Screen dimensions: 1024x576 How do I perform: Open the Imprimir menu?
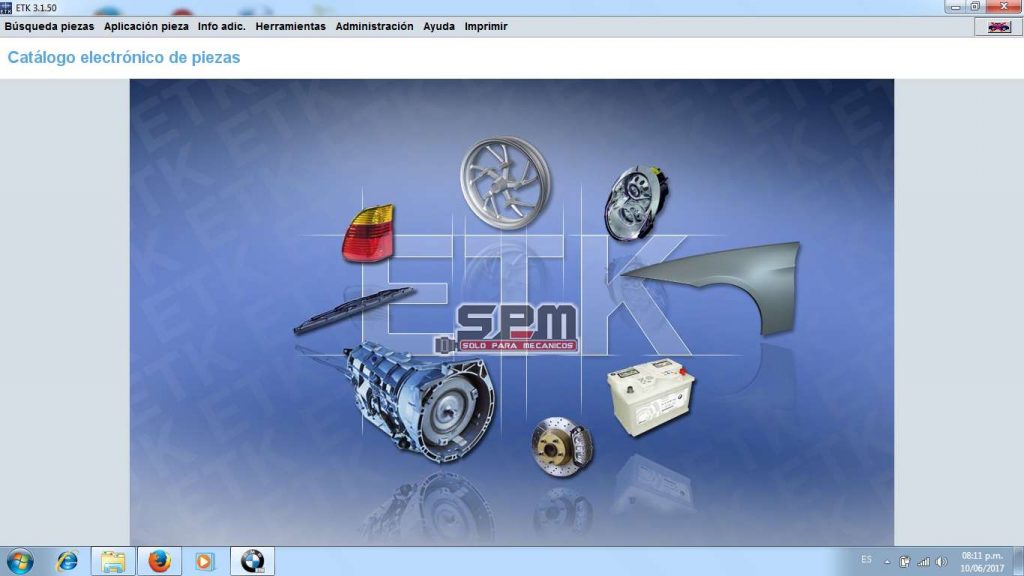coord(486,27)
